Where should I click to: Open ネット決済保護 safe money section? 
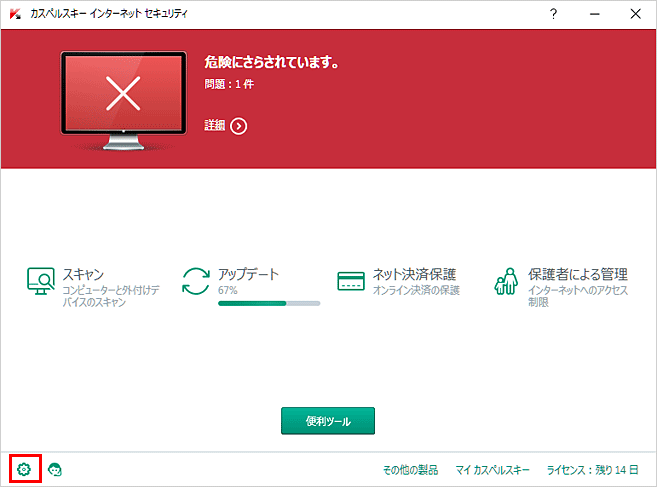[x=414, y=275]
